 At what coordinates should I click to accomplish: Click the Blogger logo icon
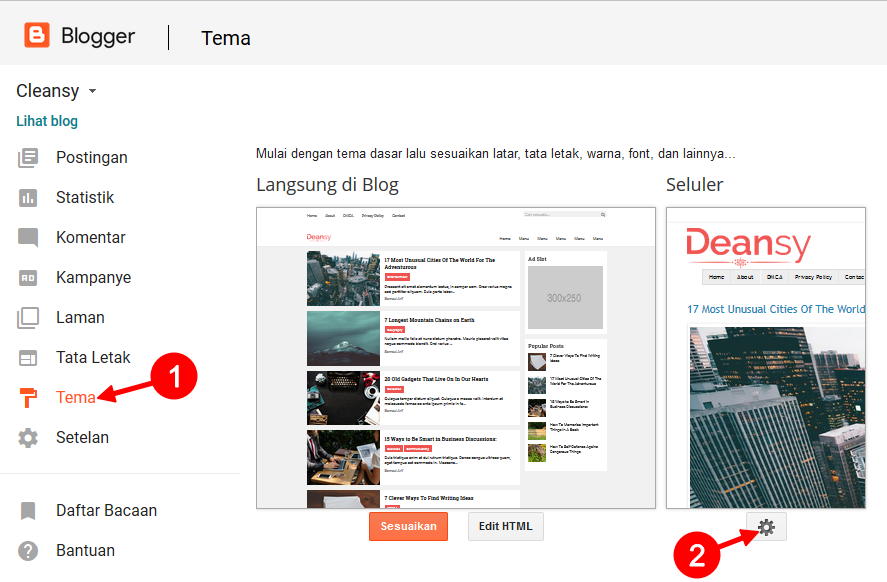point(37,35)
